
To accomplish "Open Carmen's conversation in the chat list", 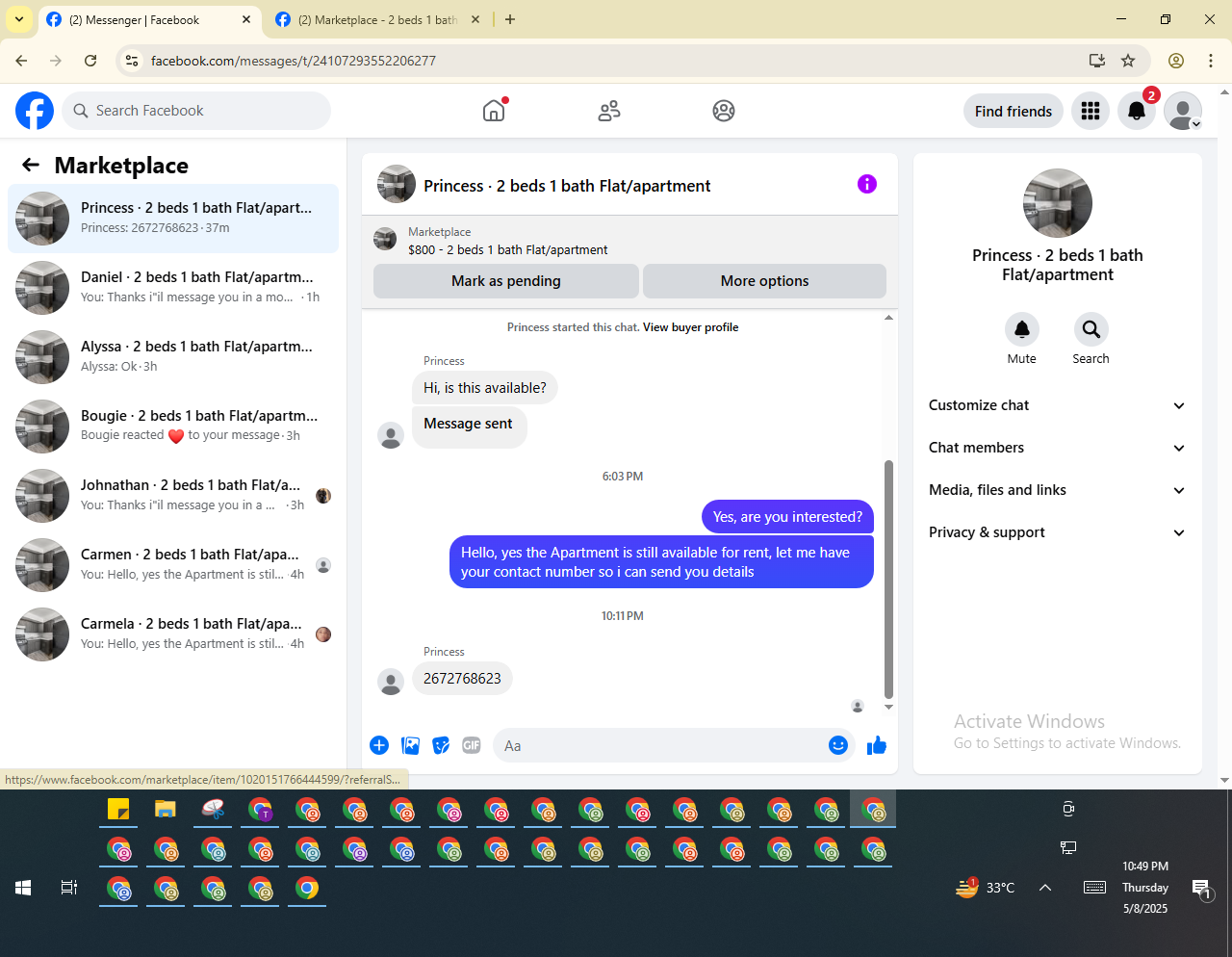I will tap(173, 565).
